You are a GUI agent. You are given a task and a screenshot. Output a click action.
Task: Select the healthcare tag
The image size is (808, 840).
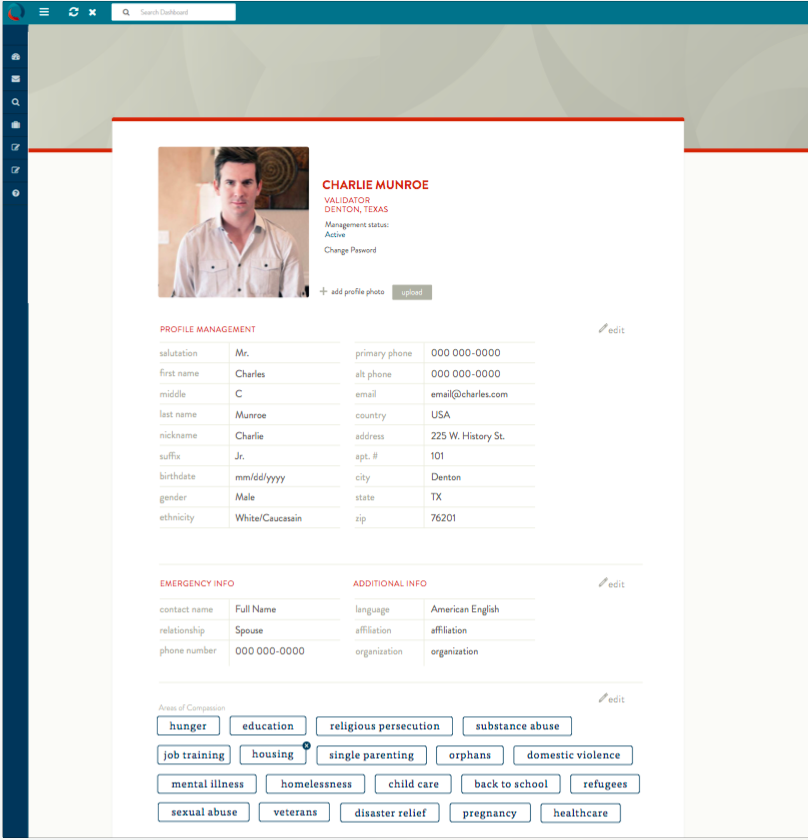click(580, 813)
